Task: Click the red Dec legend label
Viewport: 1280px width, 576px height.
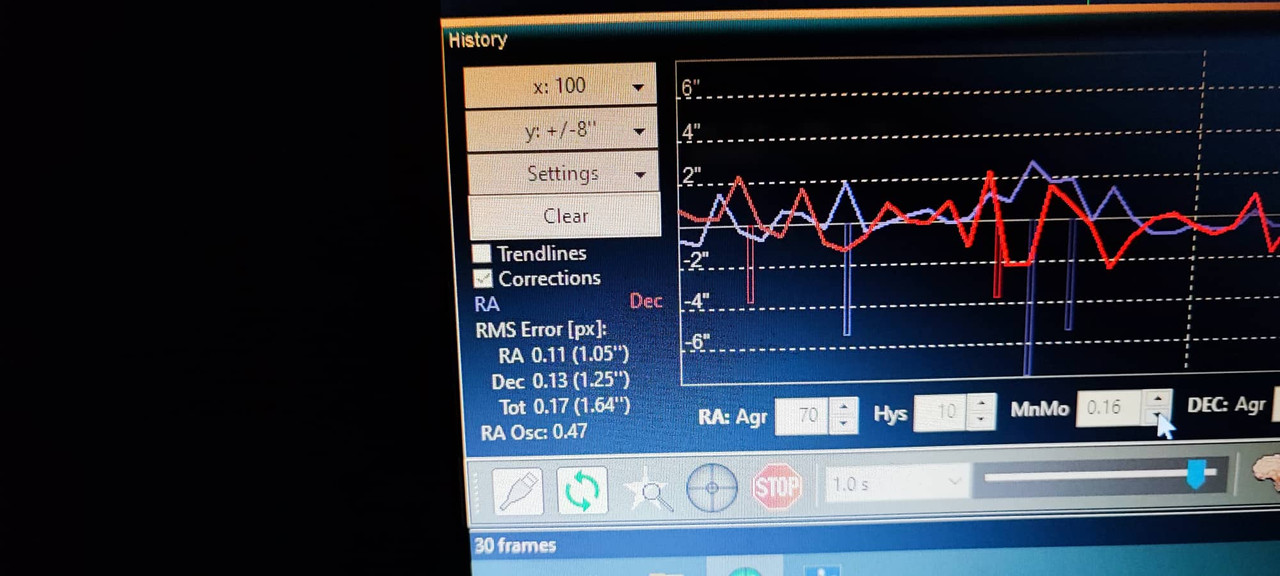Action: tap(646, 300)
